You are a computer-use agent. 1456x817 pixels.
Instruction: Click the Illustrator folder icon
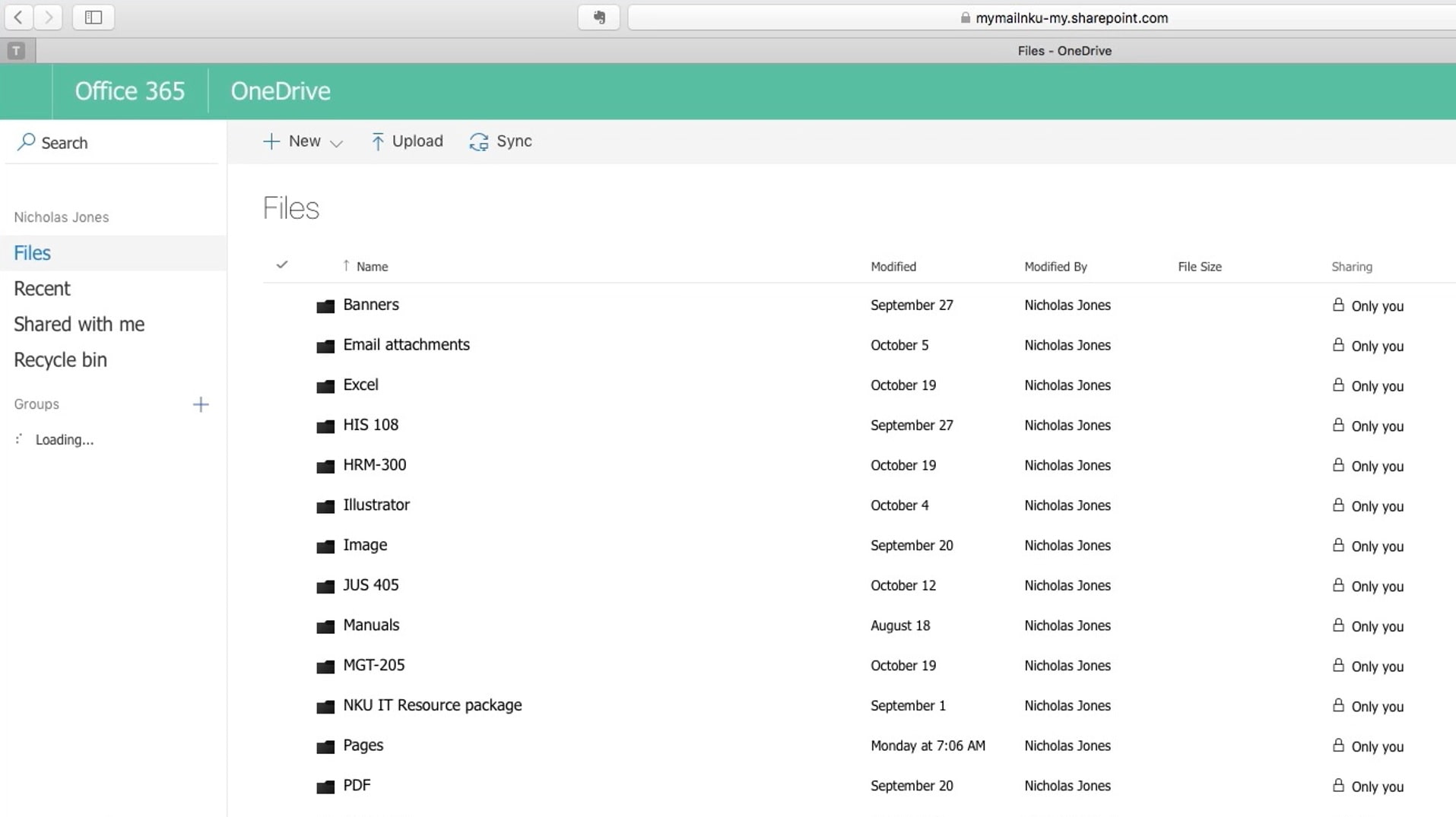[x=325, y=506]
